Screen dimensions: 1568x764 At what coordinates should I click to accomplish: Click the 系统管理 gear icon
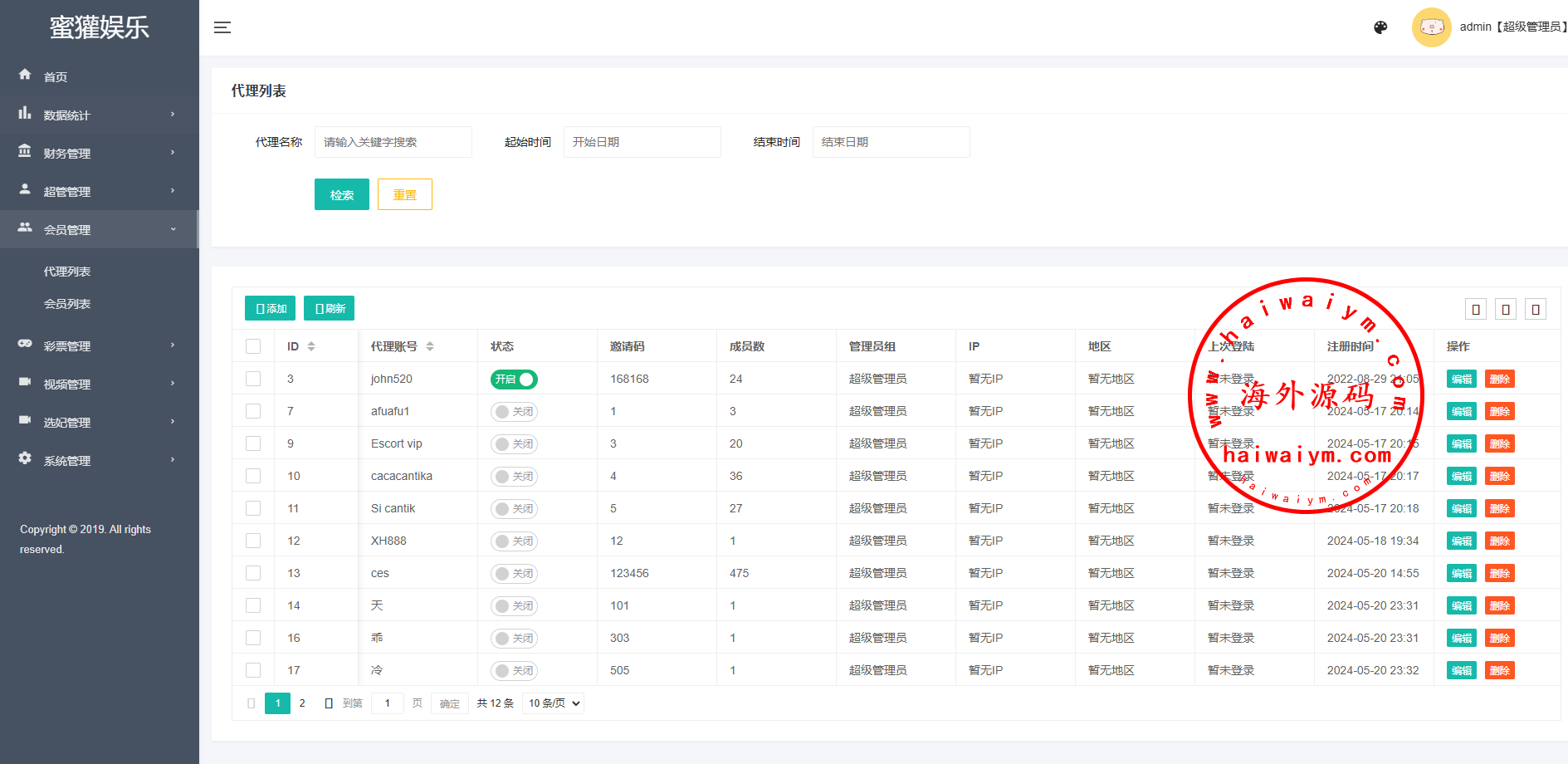click(x=25, y=458)
